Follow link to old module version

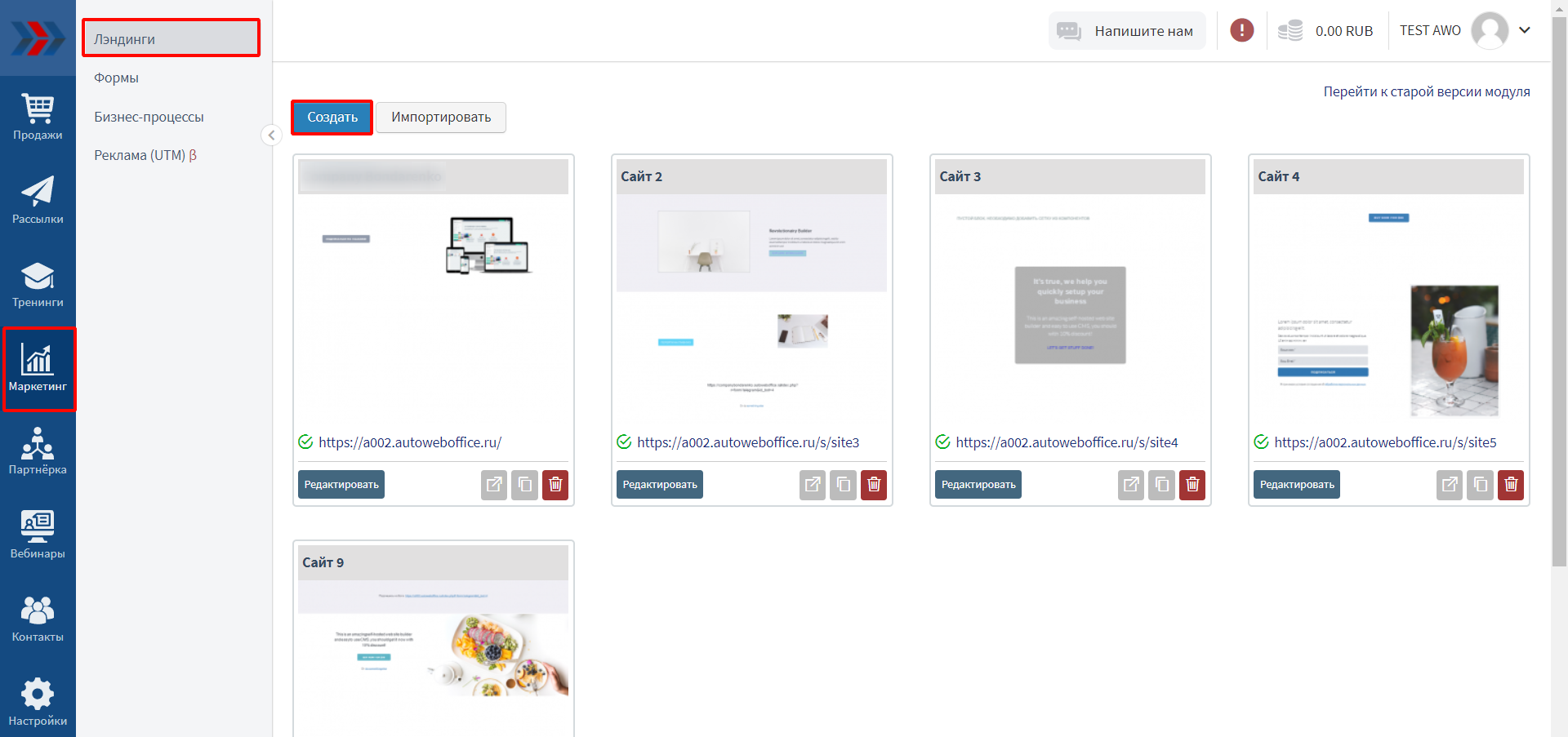1426,91
